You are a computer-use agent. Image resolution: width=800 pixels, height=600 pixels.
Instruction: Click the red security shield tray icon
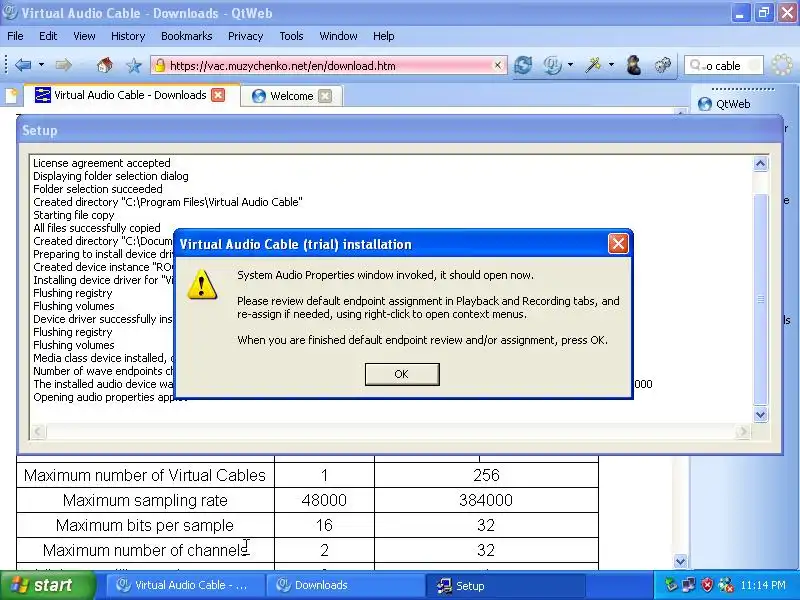[707, 585]
